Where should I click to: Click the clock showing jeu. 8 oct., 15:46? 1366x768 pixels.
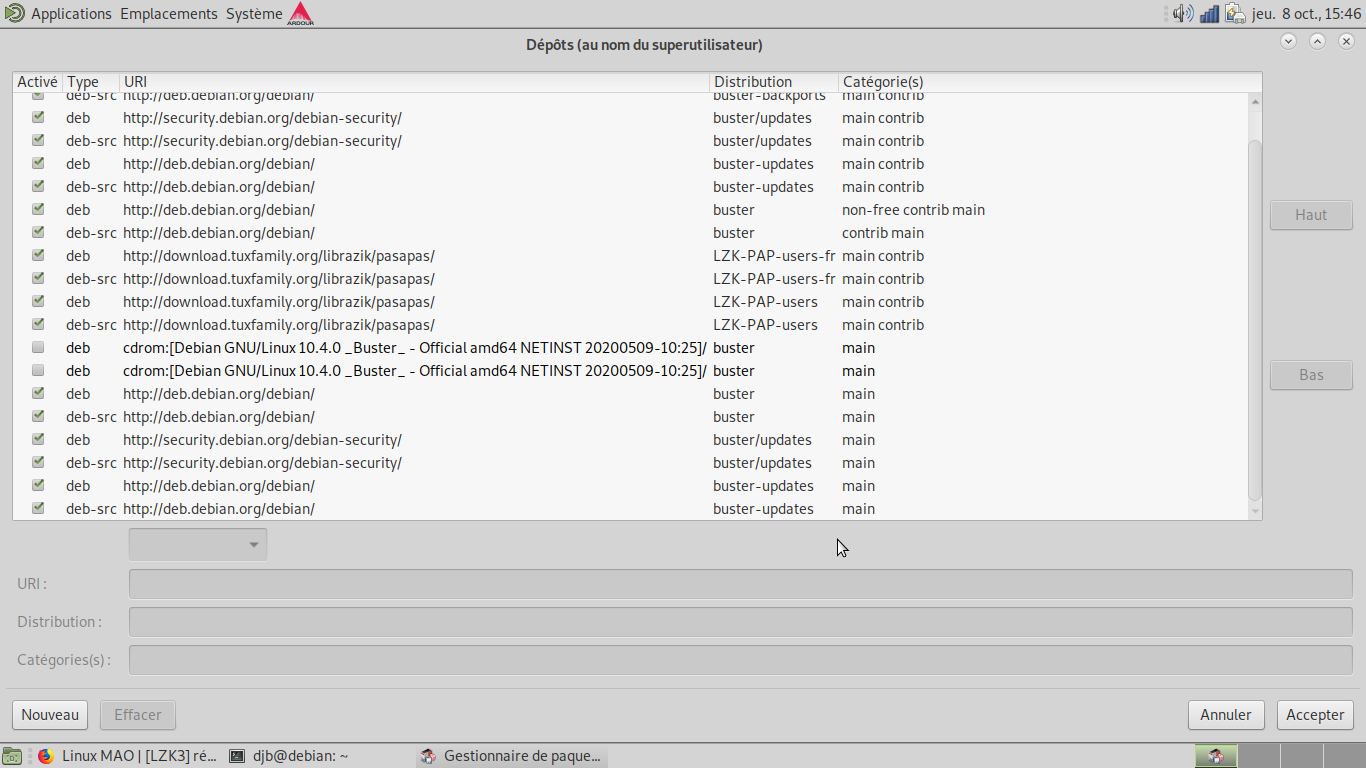point(1307,13)
